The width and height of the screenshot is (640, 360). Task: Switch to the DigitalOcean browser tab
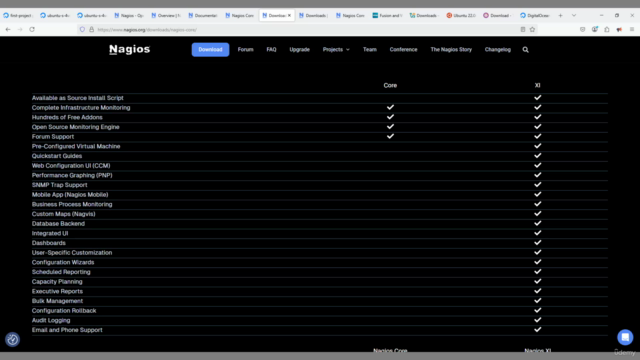click(535, 16)
